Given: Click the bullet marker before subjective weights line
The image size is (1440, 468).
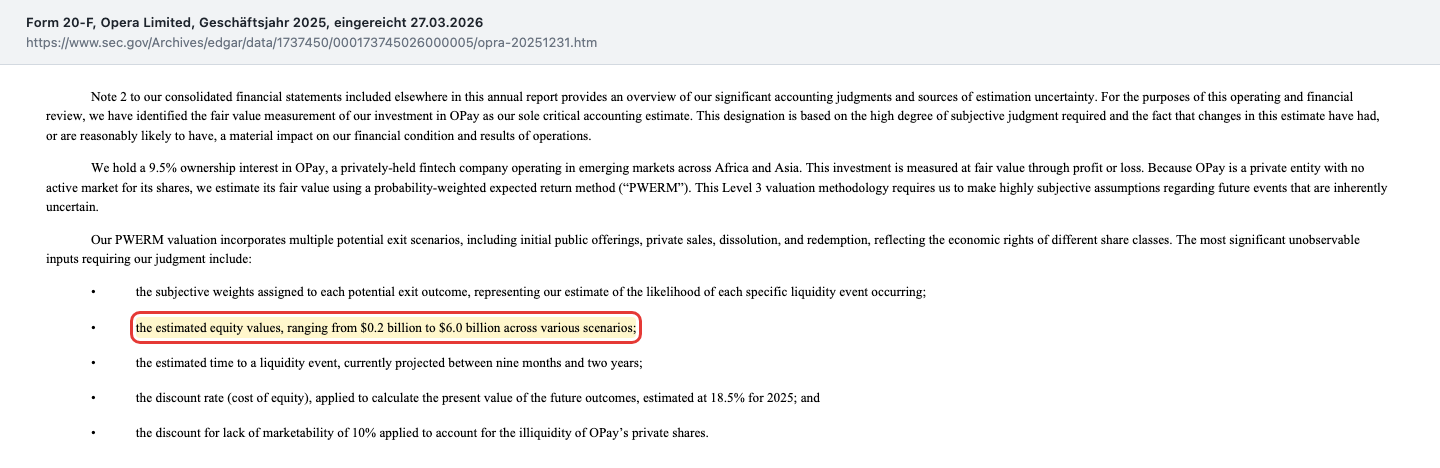Looking at the screenshot, I should [x=93, y=293].
